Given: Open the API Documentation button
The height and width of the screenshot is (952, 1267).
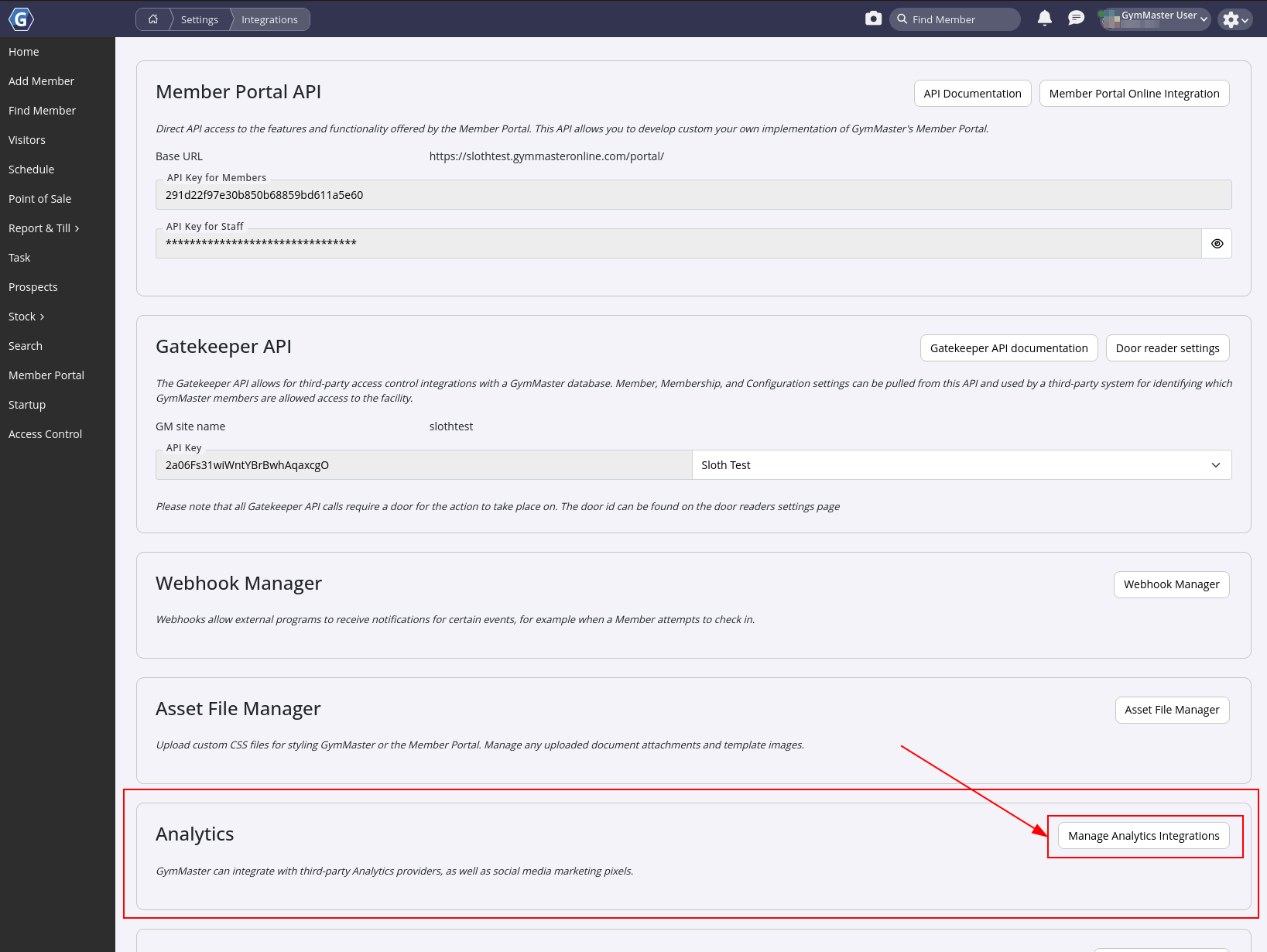Looking at the screenshot, I should (x=972, y=94).
